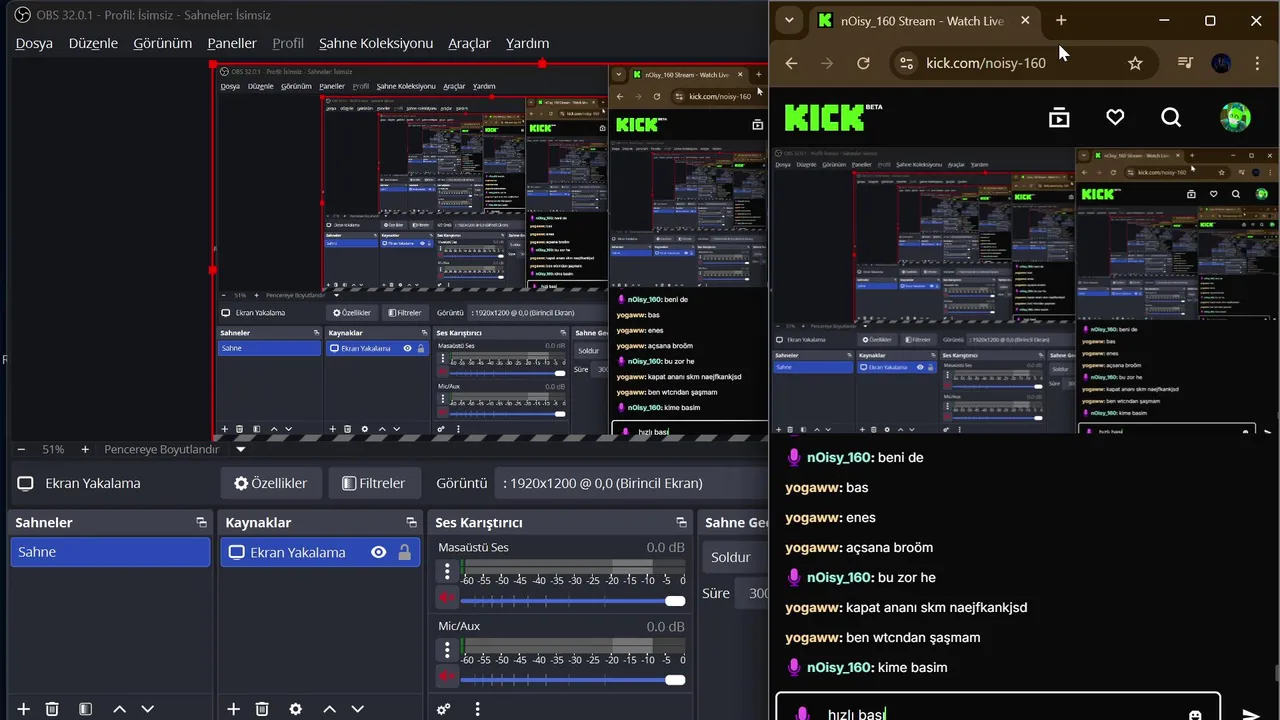Open the Araçlar menu

click(x=469, y=43)
